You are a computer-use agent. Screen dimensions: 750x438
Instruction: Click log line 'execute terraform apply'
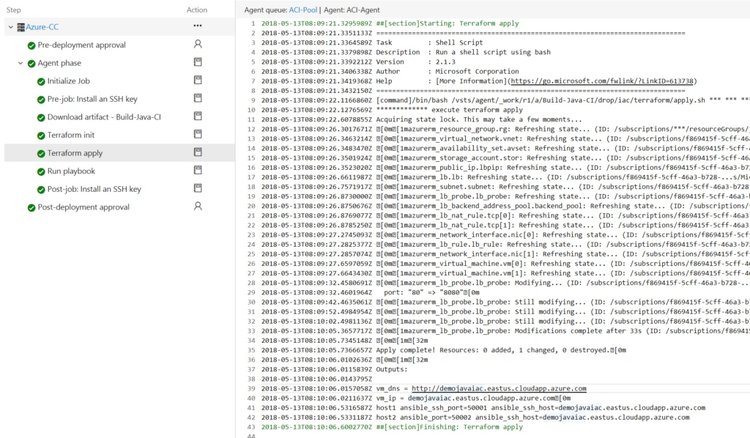point(392,110)
